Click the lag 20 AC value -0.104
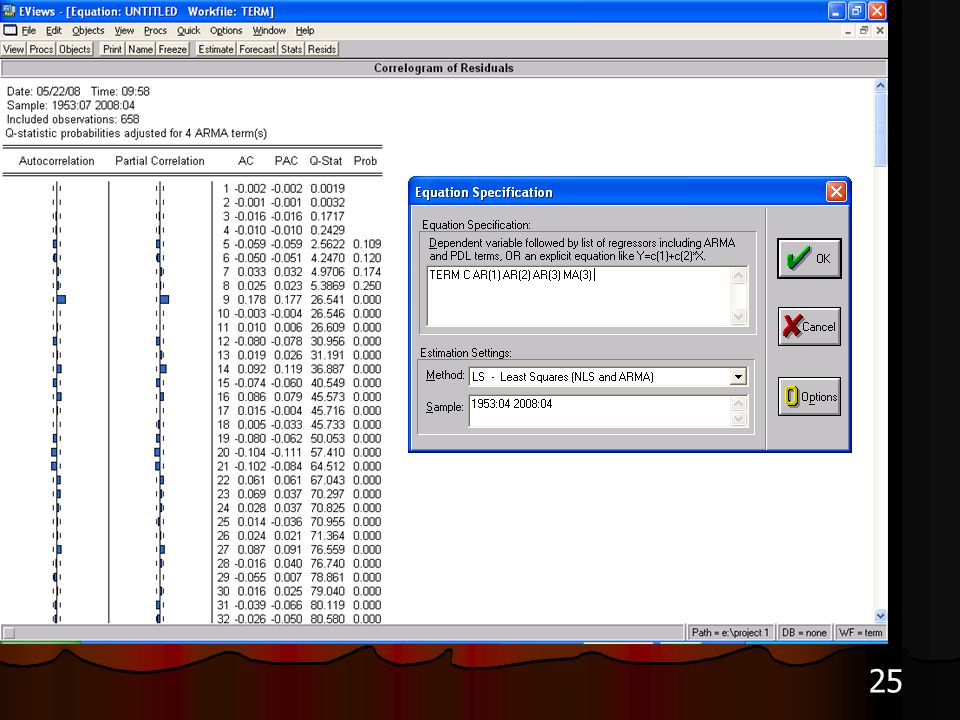Image resolution: width=960 pixels, height=720 pixels. (250, 452)
